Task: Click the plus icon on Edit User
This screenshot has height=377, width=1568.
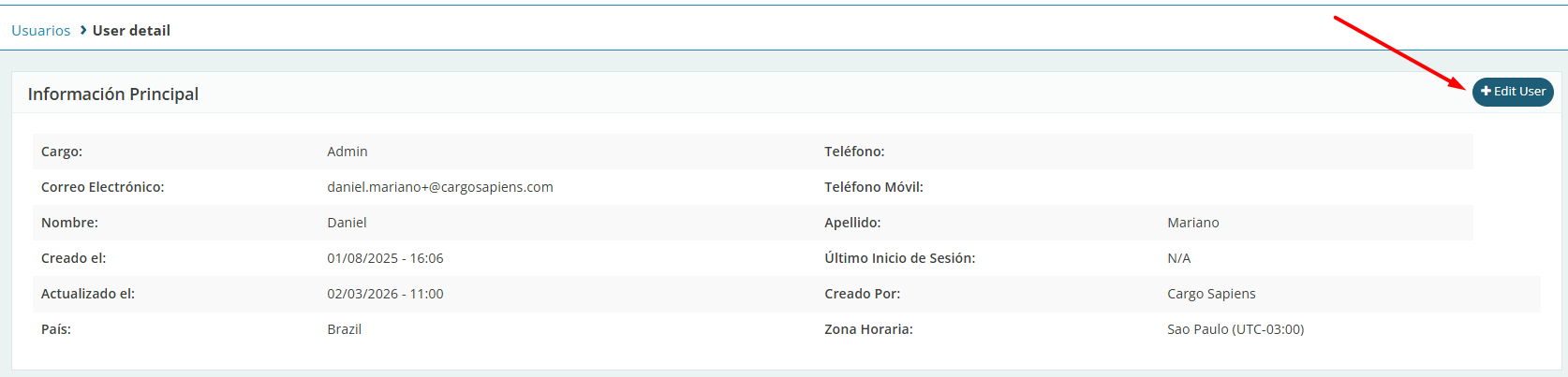Action: 1487,92
